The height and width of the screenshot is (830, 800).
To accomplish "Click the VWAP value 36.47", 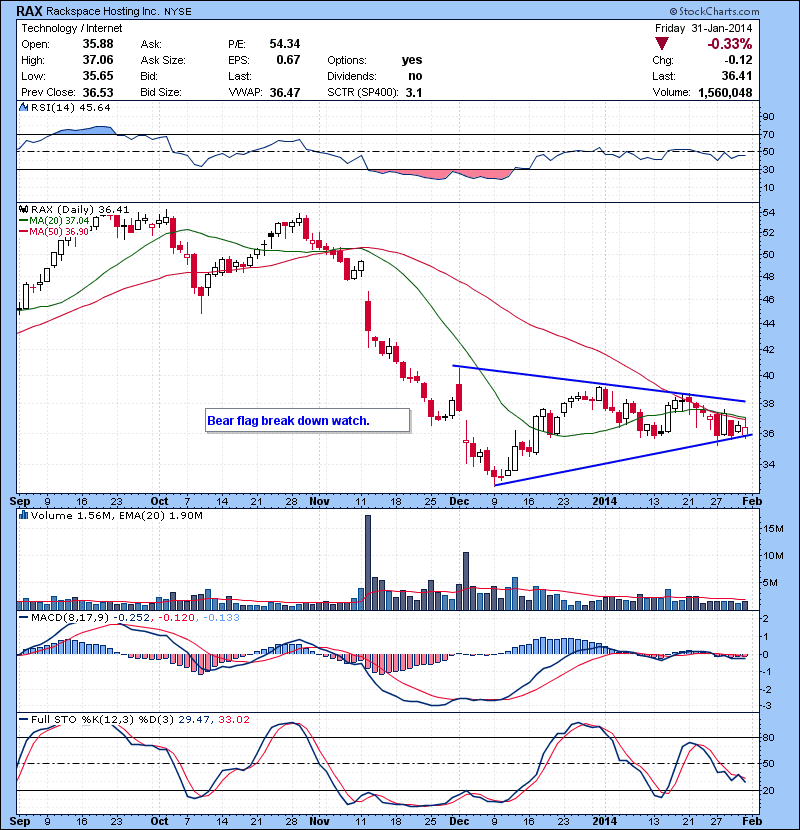I will click(x=285, y=92).
